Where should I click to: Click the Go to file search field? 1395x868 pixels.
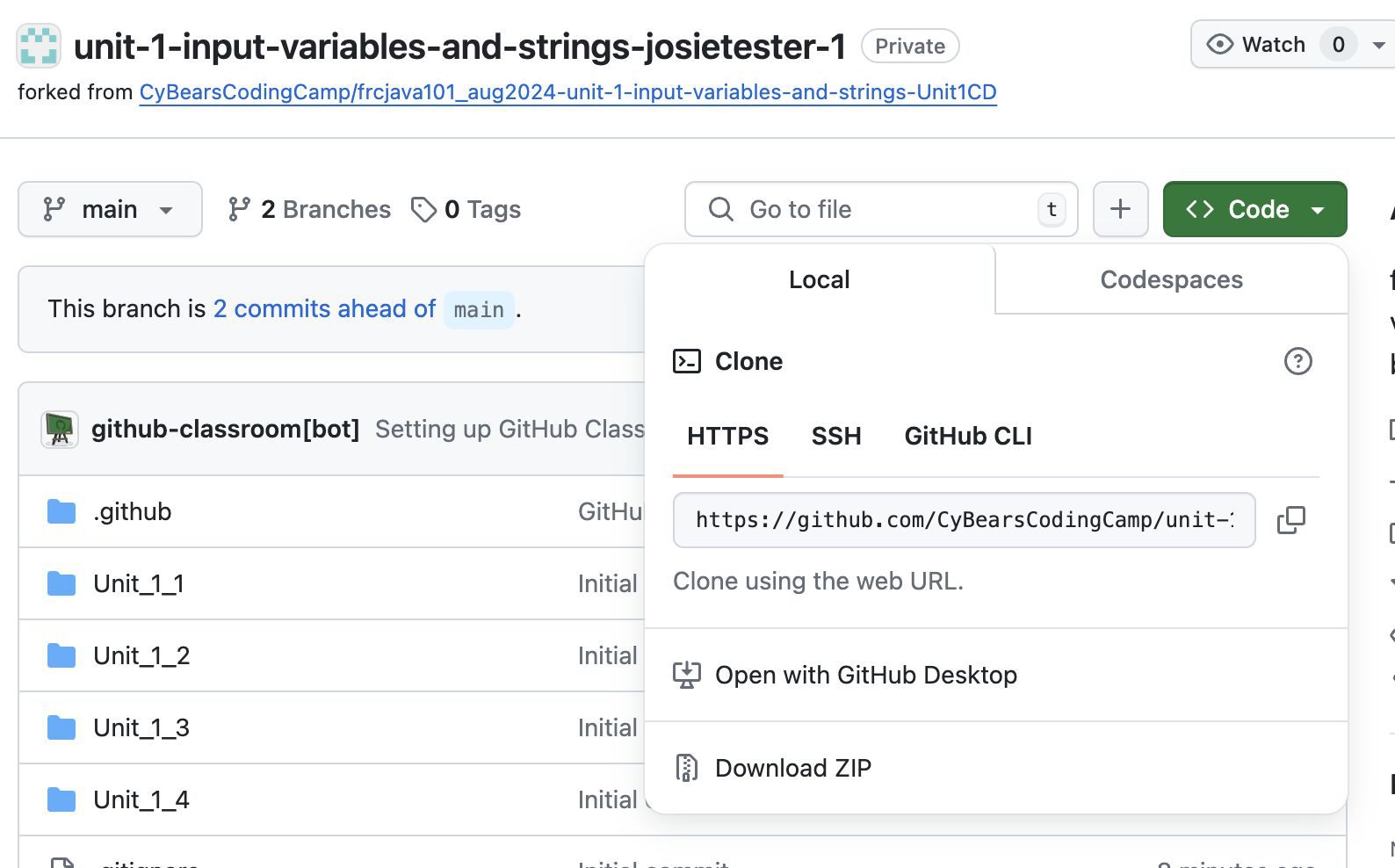[878, 209]
